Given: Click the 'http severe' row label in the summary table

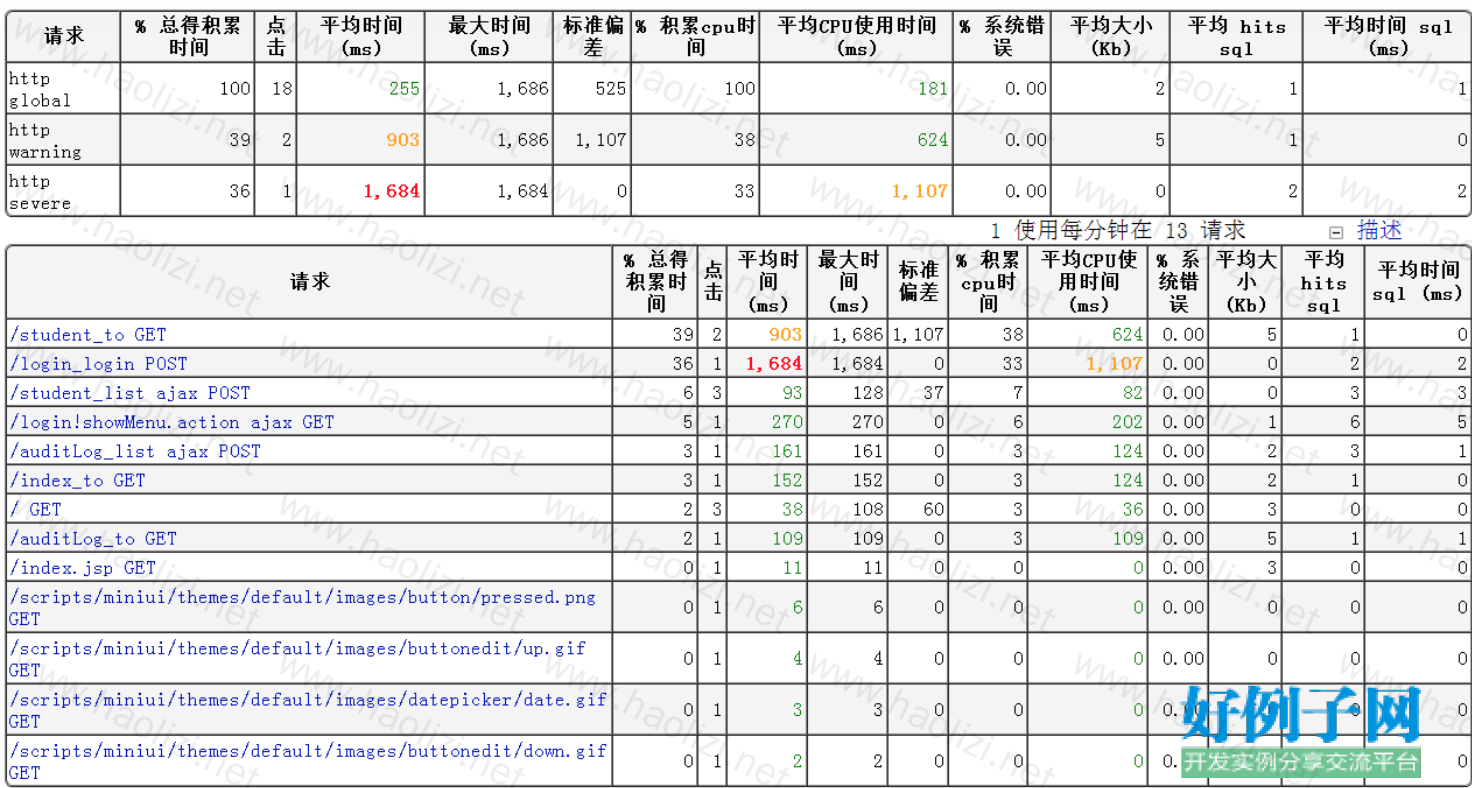Looking at the screenshot, I should [40, 192].
